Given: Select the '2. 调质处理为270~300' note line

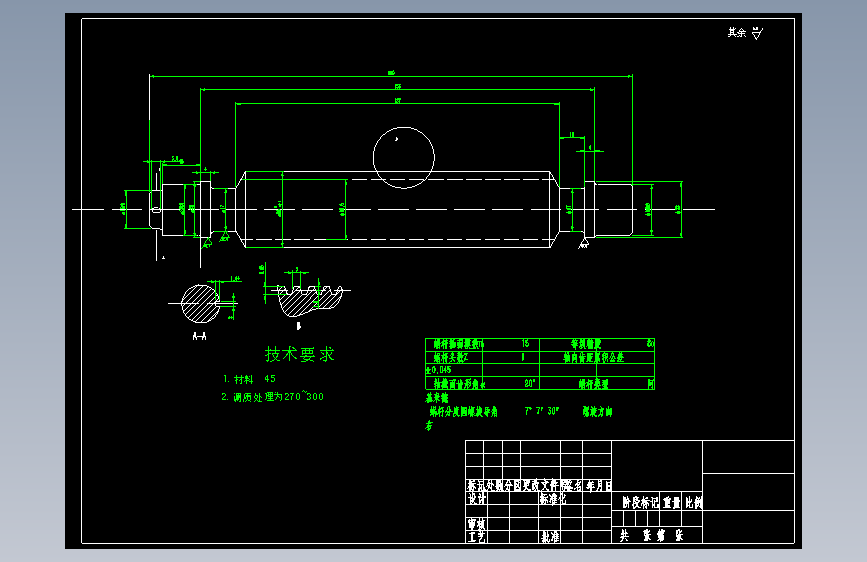Looking at the screenshot, I should pyautogui.click(x=273, y=397).
